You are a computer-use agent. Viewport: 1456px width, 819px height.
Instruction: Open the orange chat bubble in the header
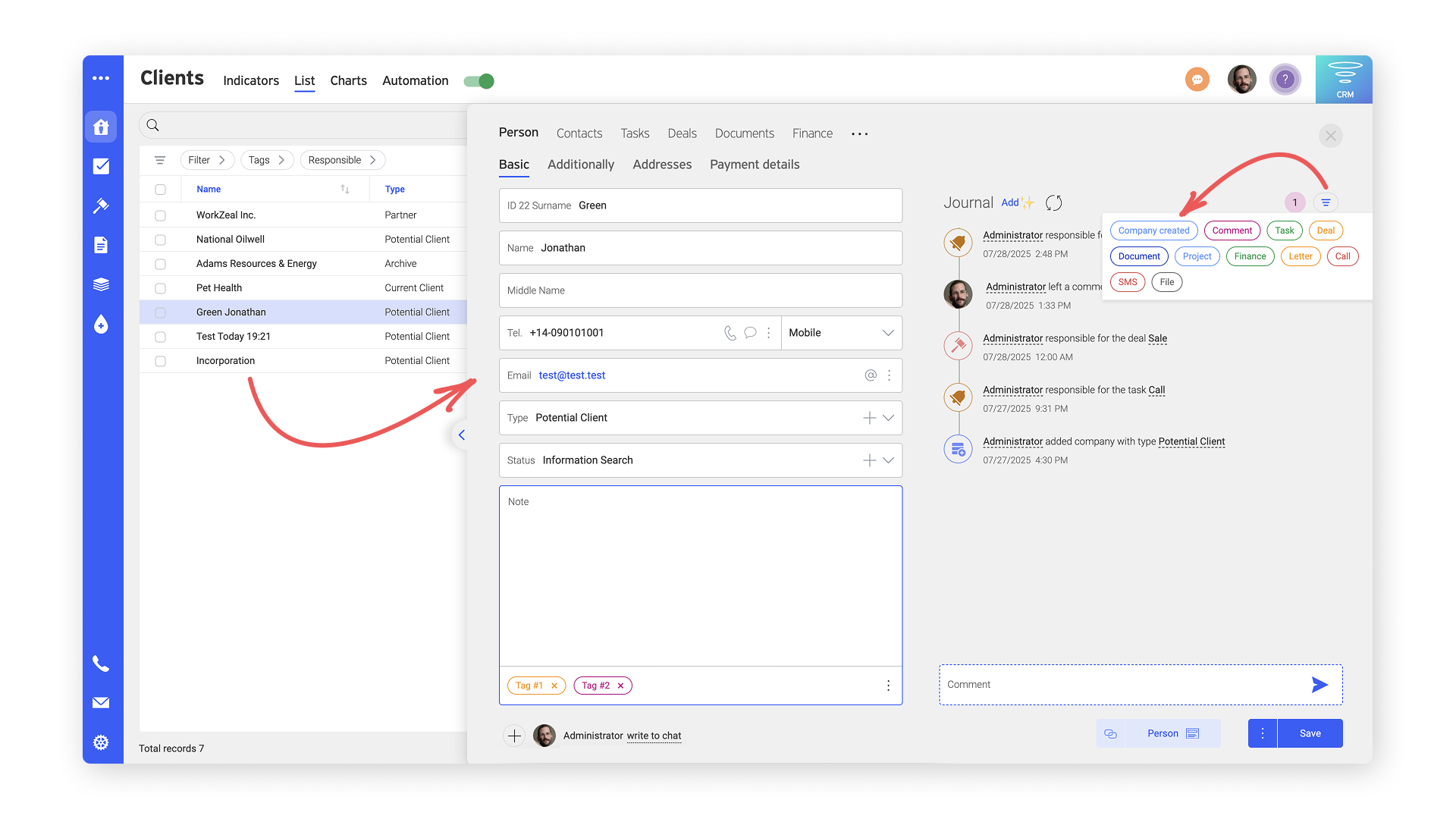(x=1197, y=79)
